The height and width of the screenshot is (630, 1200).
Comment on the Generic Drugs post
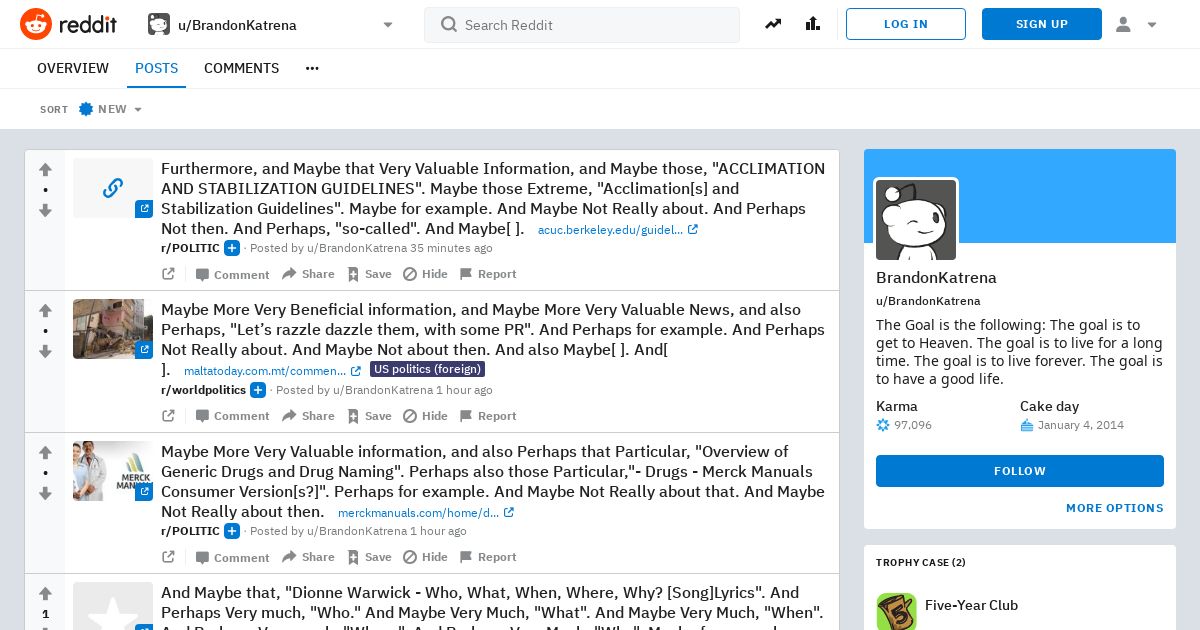232,557
